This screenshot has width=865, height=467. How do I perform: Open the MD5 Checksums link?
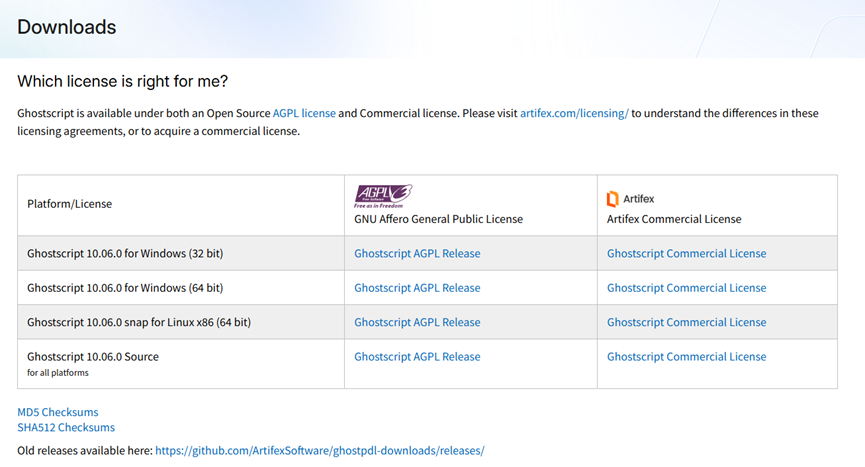58,412
